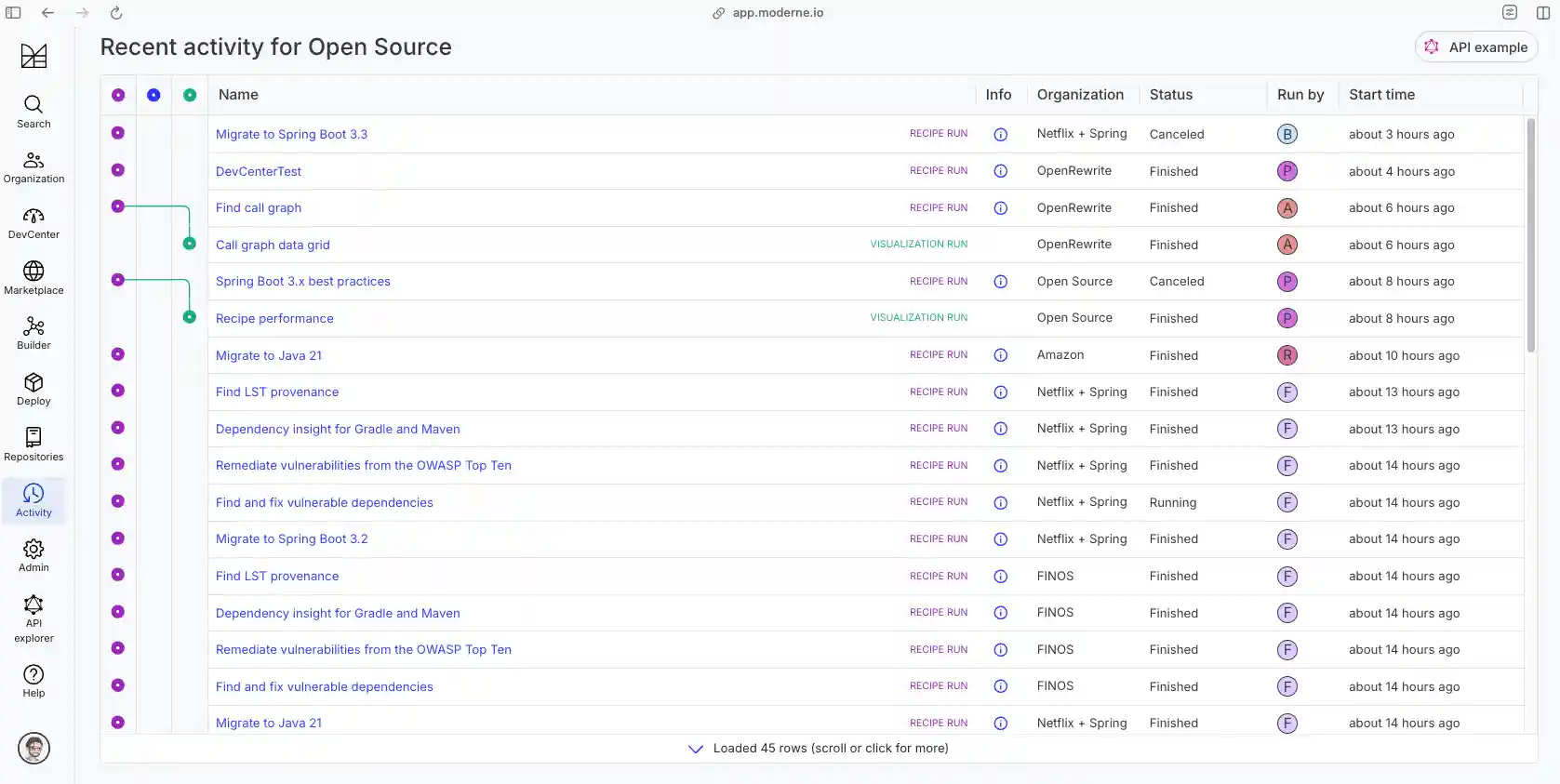Toggle the green visualization run filter in header
Screen dimensions: 1560x784
point(190,95)
